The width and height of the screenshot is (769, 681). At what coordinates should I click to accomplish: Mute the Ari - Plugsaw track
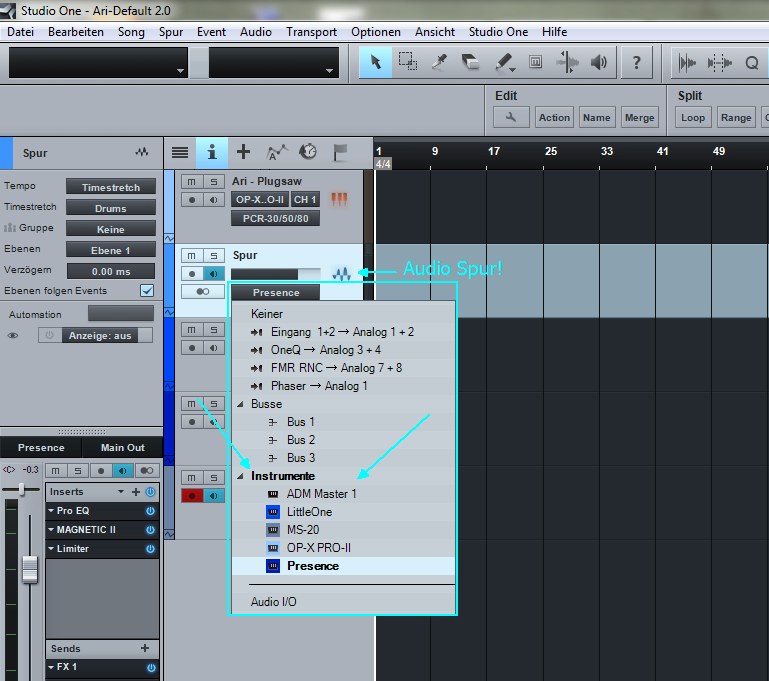point(191,181)
